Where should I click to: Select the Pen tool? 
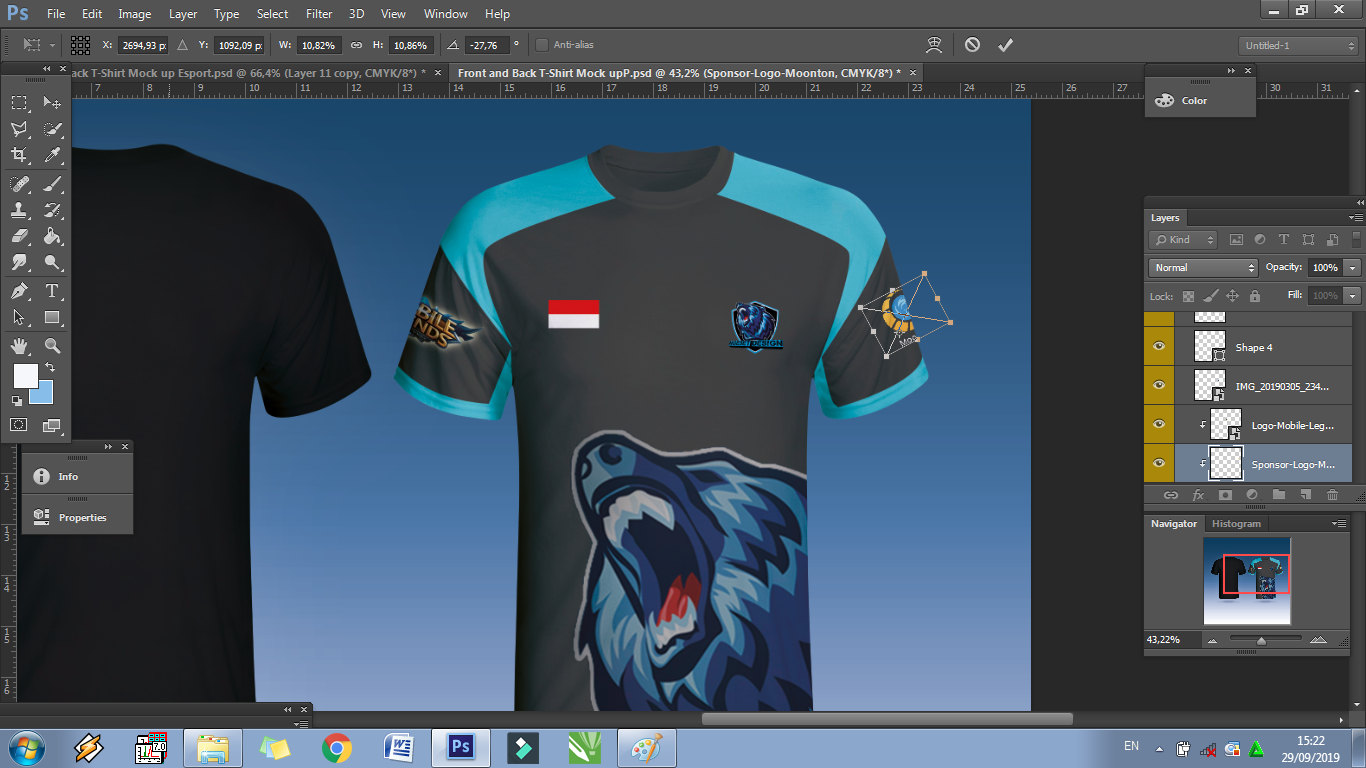tap(19, 291)
